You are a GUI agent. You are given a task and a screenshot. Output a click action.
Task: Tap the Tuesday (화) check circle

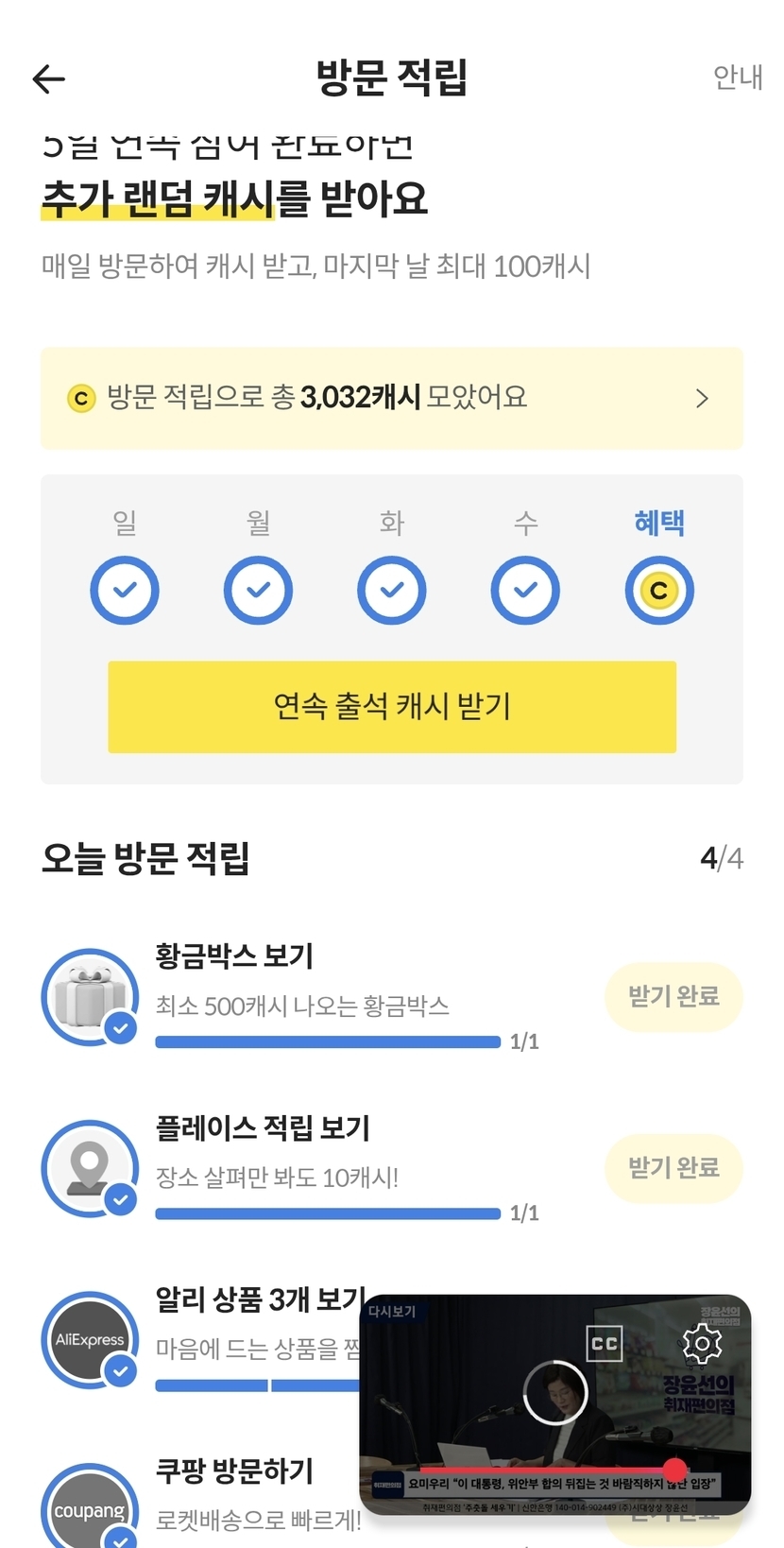392,591
